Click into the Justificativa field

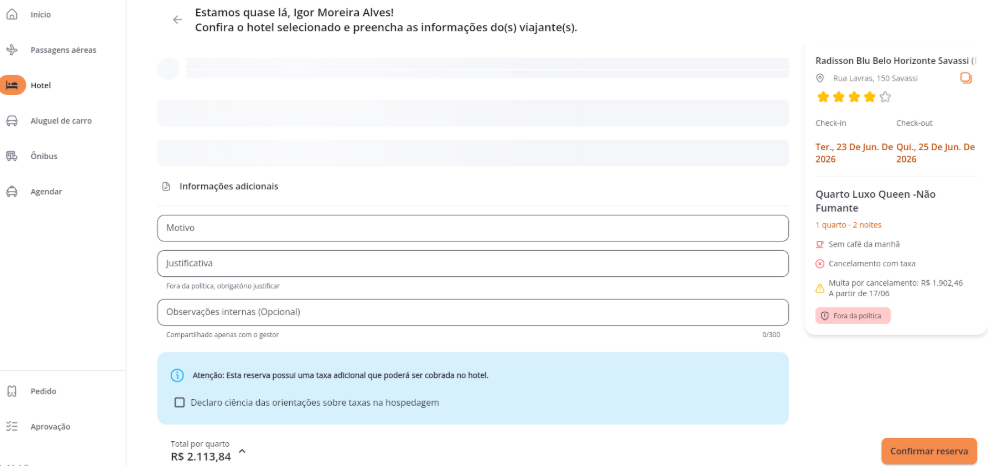[473, 263]
